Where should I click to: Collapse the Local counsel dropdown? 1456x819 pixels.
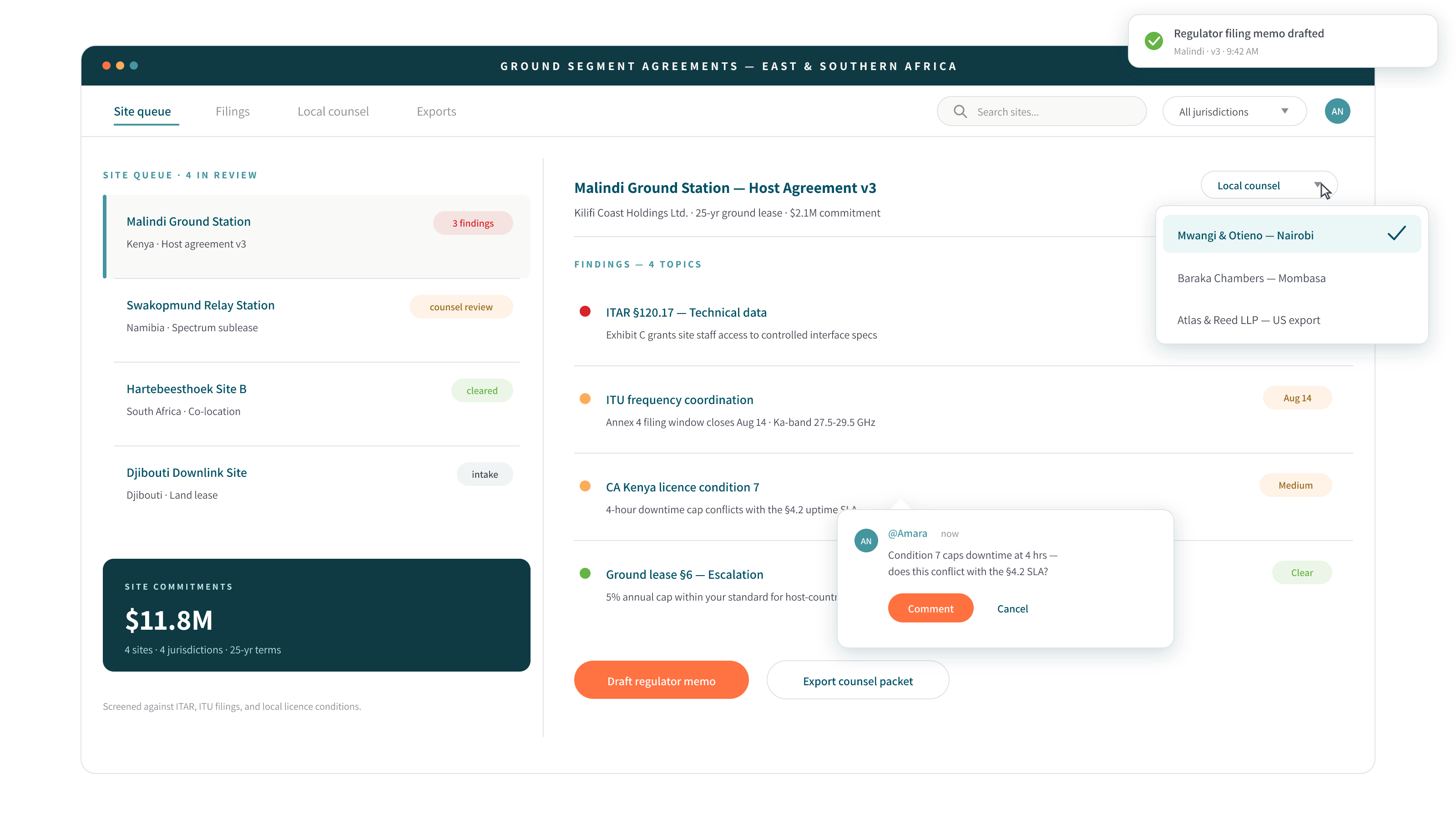click(x=1269, y=185)
